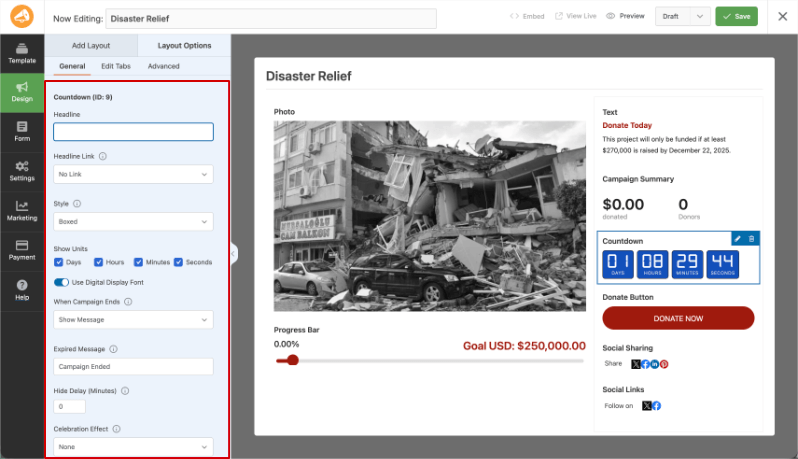This screenshot has width=798, height=459.
Task: Uncheck the Seconds unit checkbox
Action: click(178, 262)
